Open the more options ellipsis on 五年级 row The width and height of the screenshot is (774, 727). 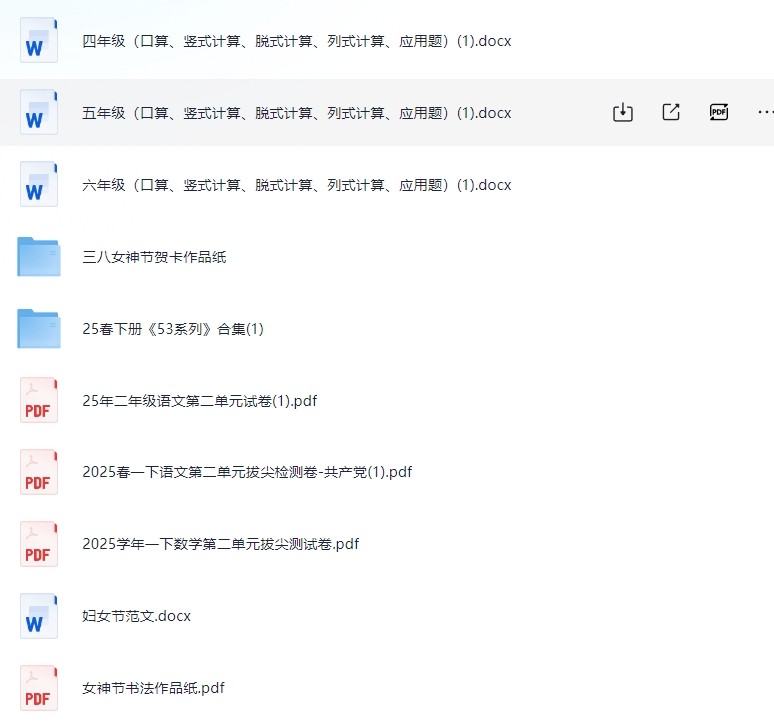tap(766, 112)
